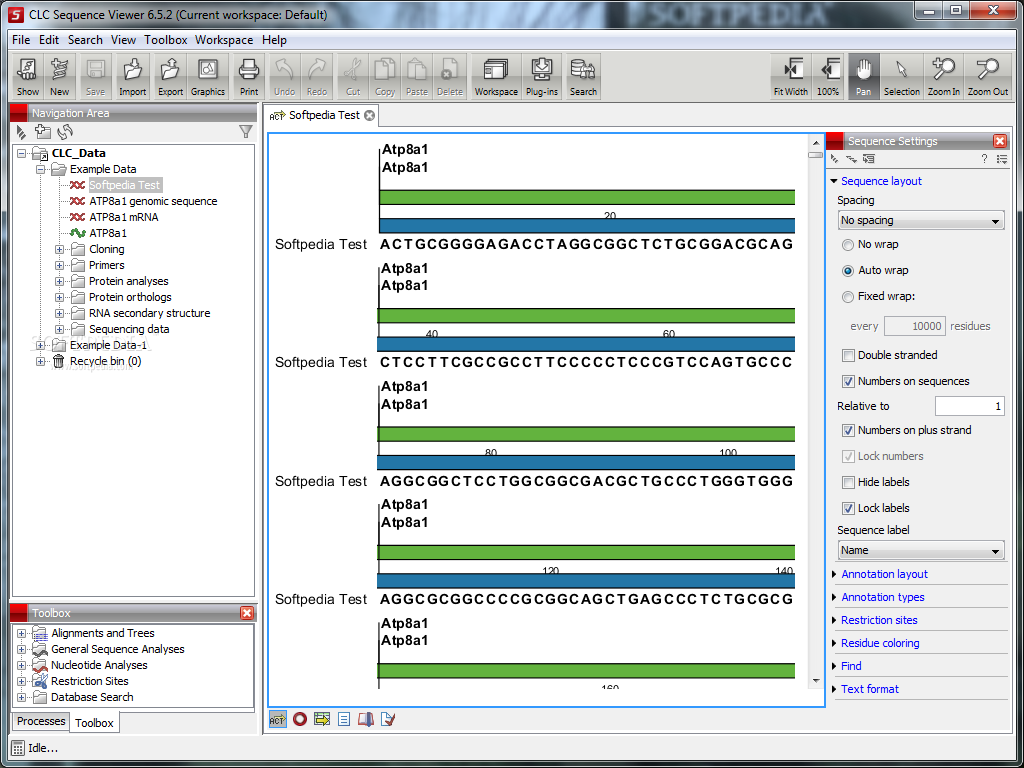Set zoom to 100%
Viewport: 1024px width, 768px height.
828,76
